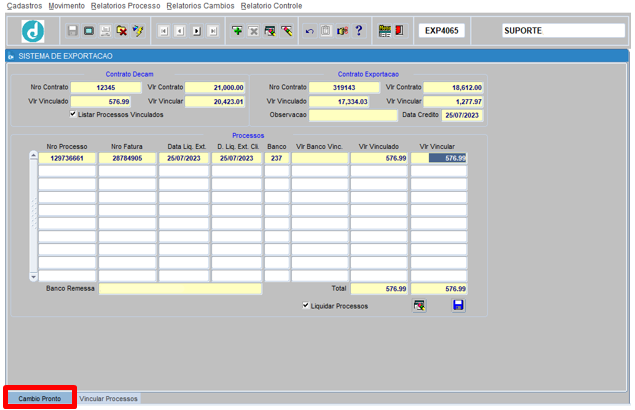635x410 pixels.
Task: Open the Movimento menu
Action: [67, 6]
